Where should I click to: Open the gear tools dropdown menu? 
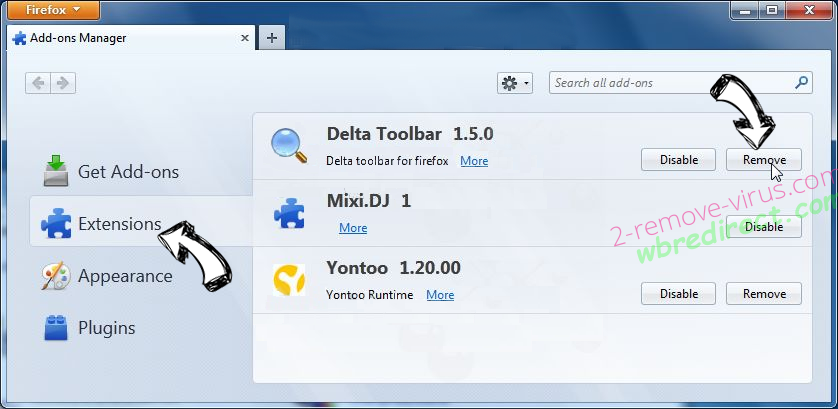[515, 84]
